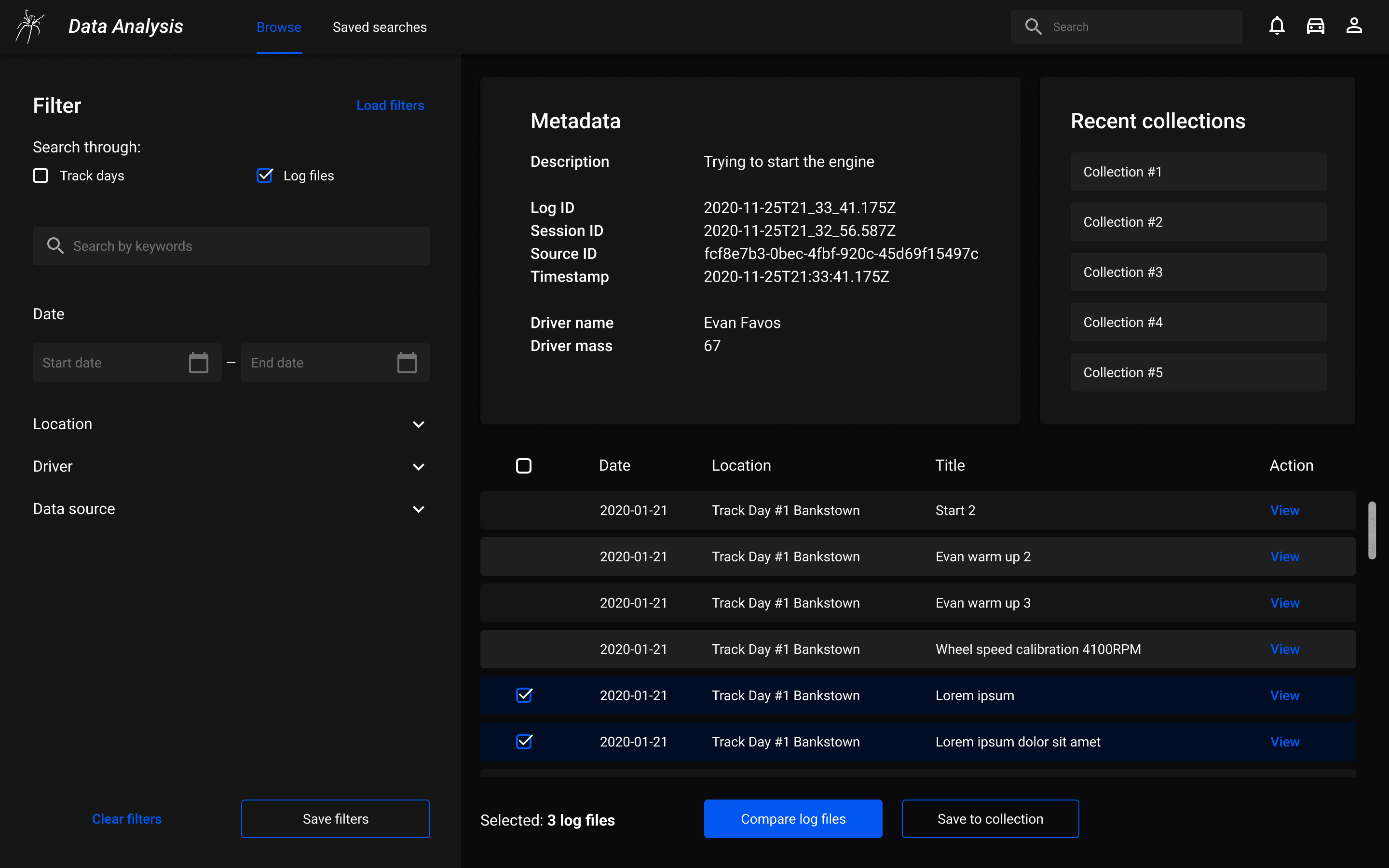Open the Start date calendar icon
The height and width of the screenshot is (868, 1389).
click(199, 362)
